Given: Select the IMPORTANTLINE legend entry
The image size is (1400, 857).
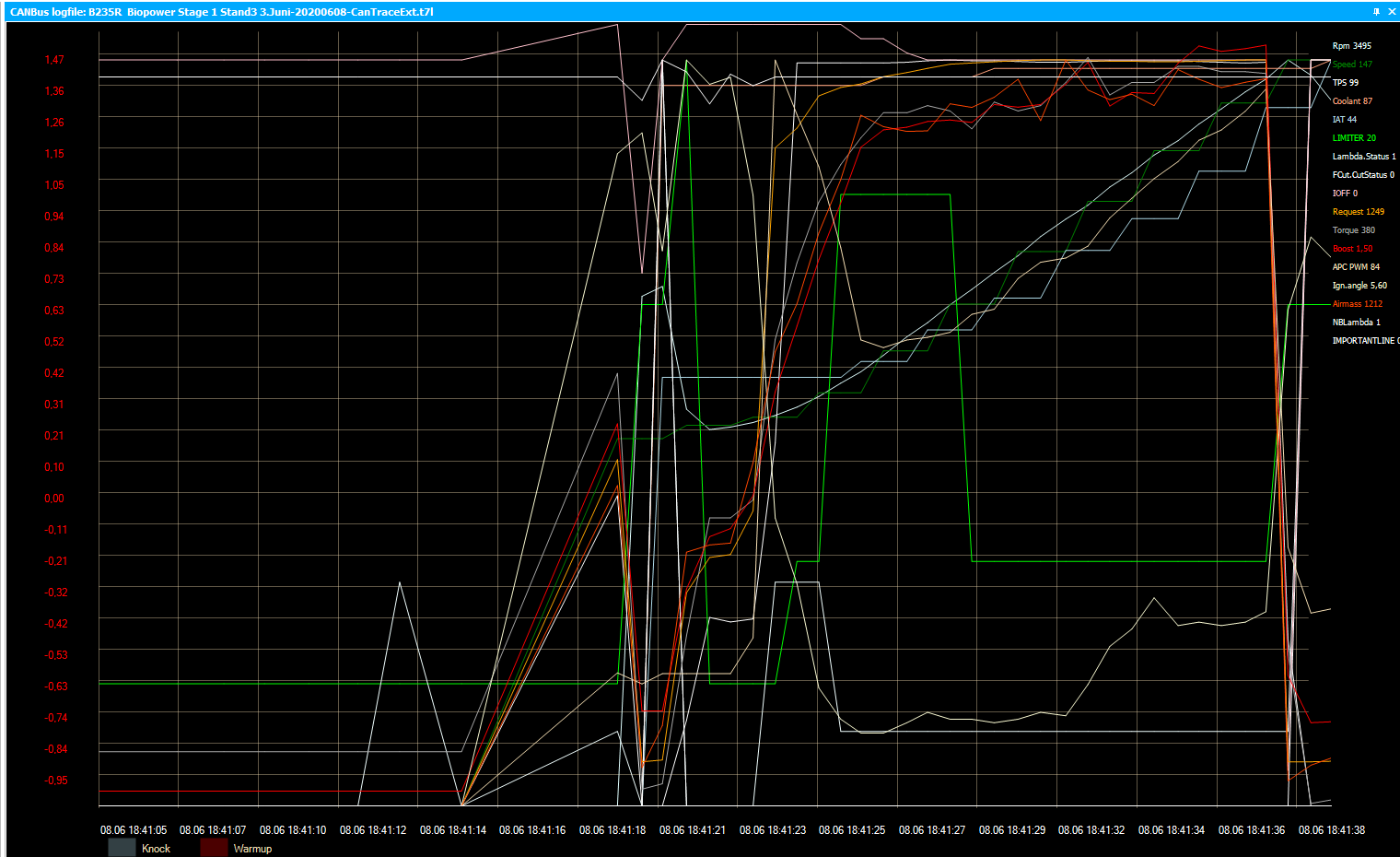Looking at the screenshot, I should [1365, 341].
